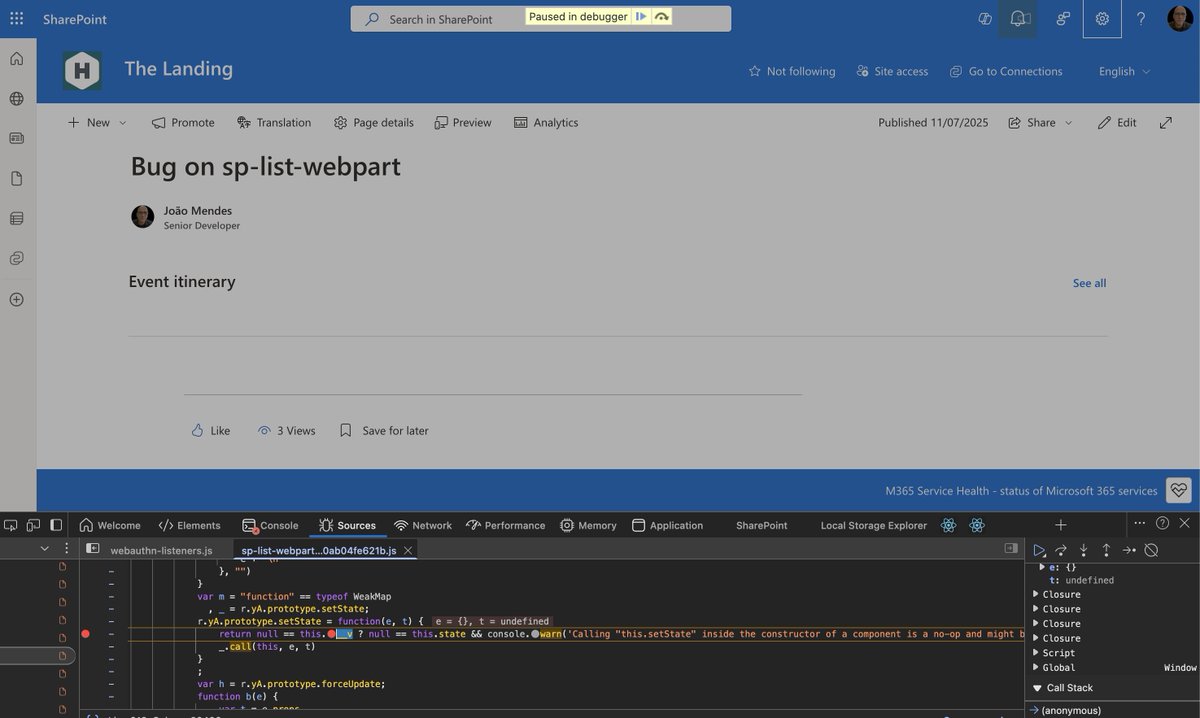Click Preview in the command bar

(x=463, y=122)
